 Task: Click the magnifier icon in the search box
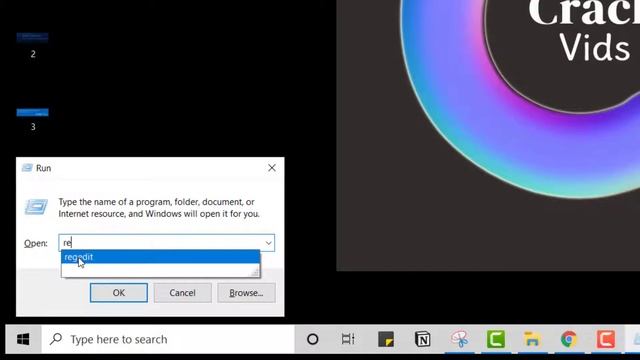[56, 339]
